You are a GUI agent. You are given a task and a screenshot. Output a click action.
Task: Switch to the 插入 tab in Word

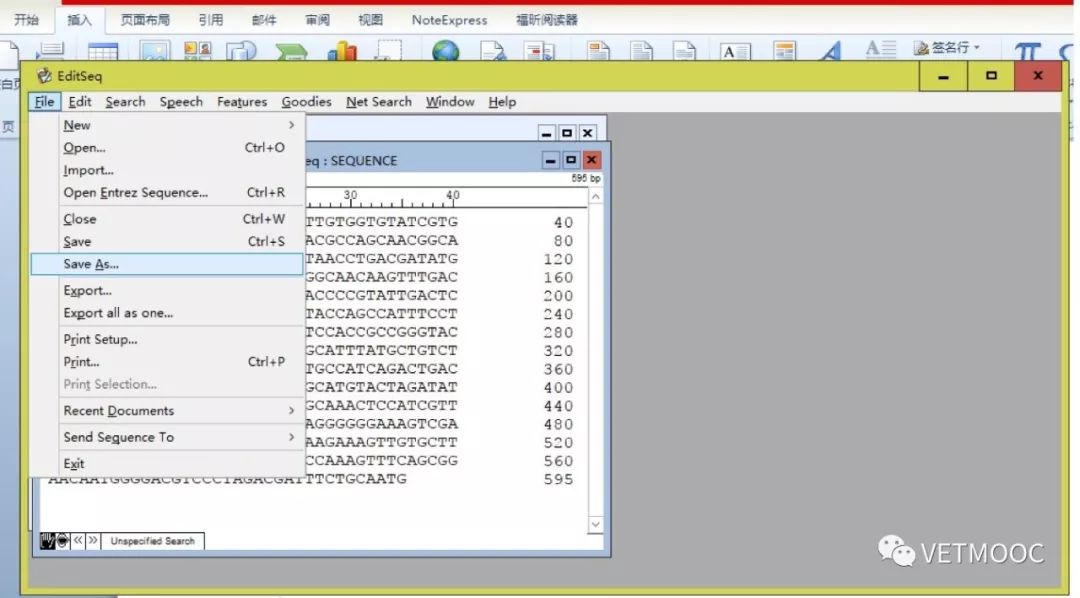79,20
